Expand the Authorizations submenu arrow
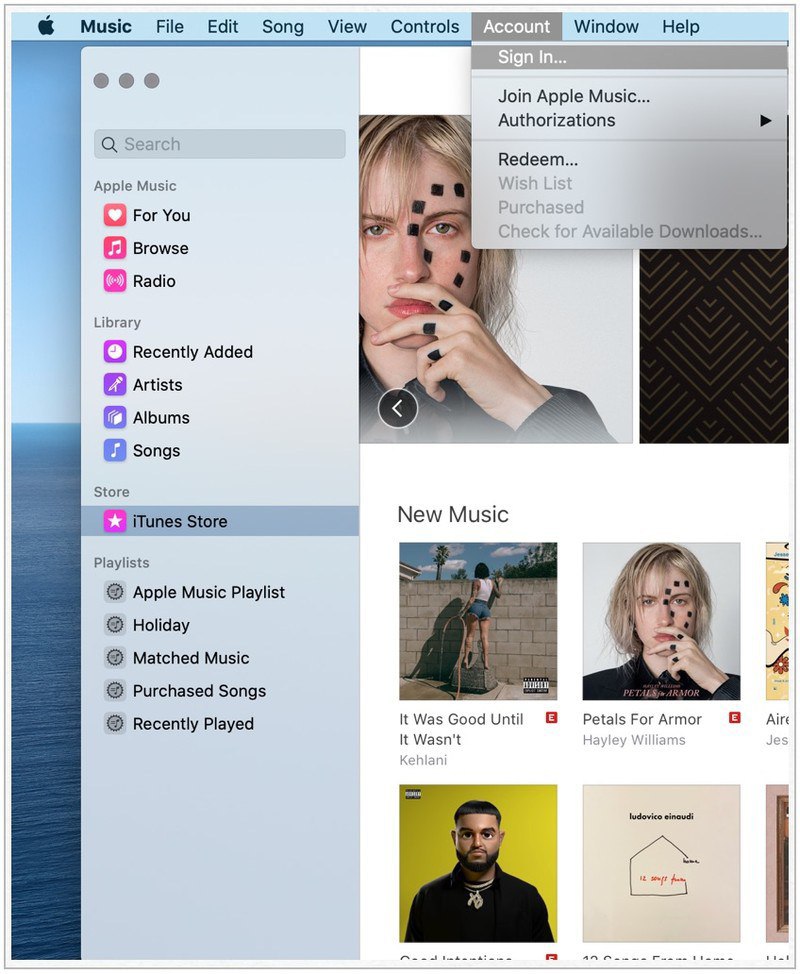 (x=765, y=120)
